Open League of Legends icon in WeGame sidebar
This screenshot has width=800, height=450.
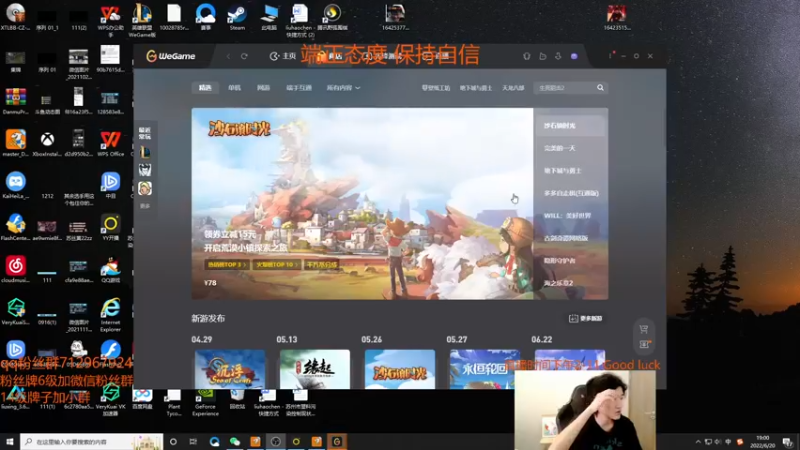(145, 152)
